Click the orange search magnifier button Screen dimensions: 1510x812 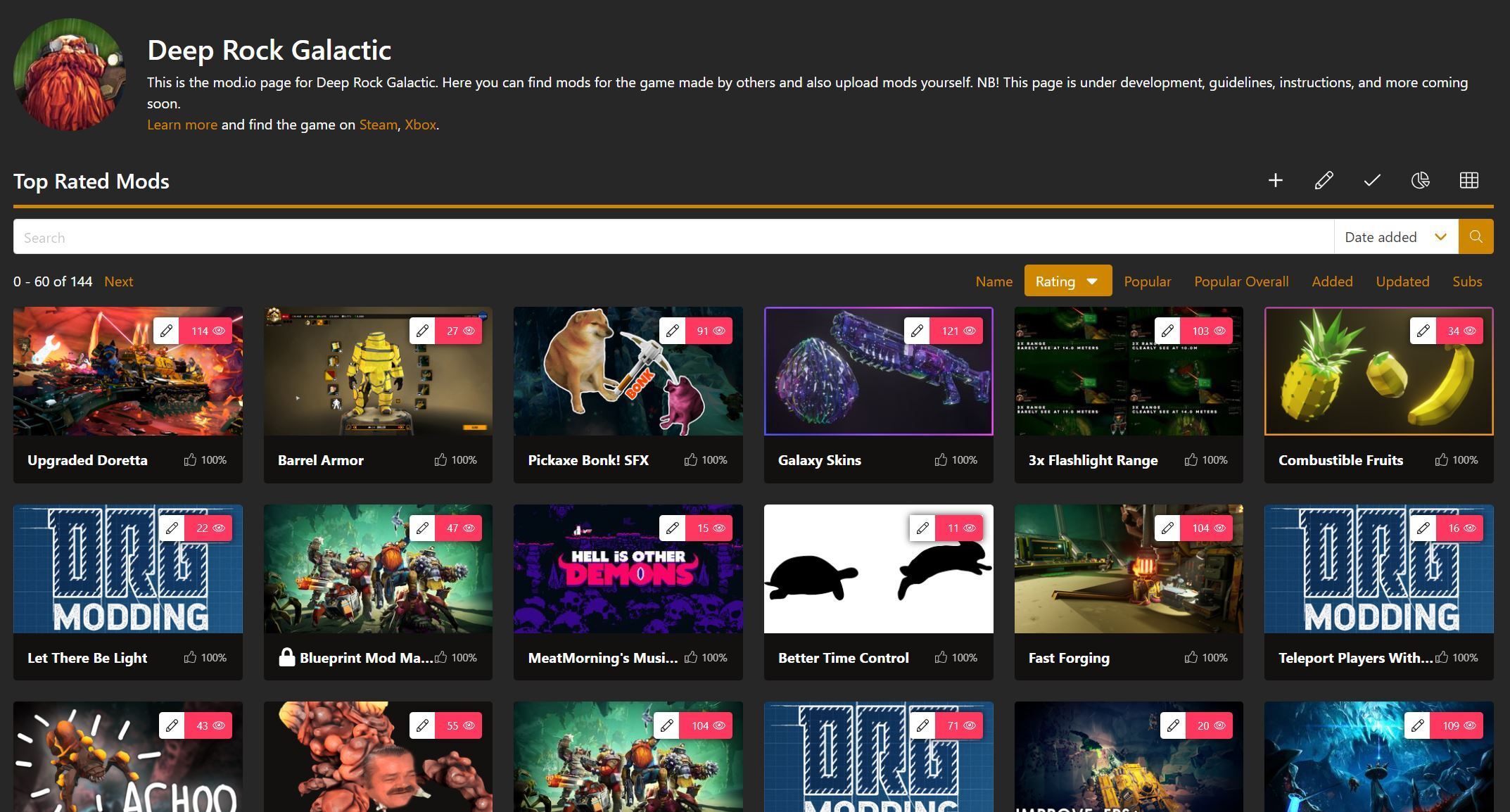pyautogui.click(x=1476, y=237)
